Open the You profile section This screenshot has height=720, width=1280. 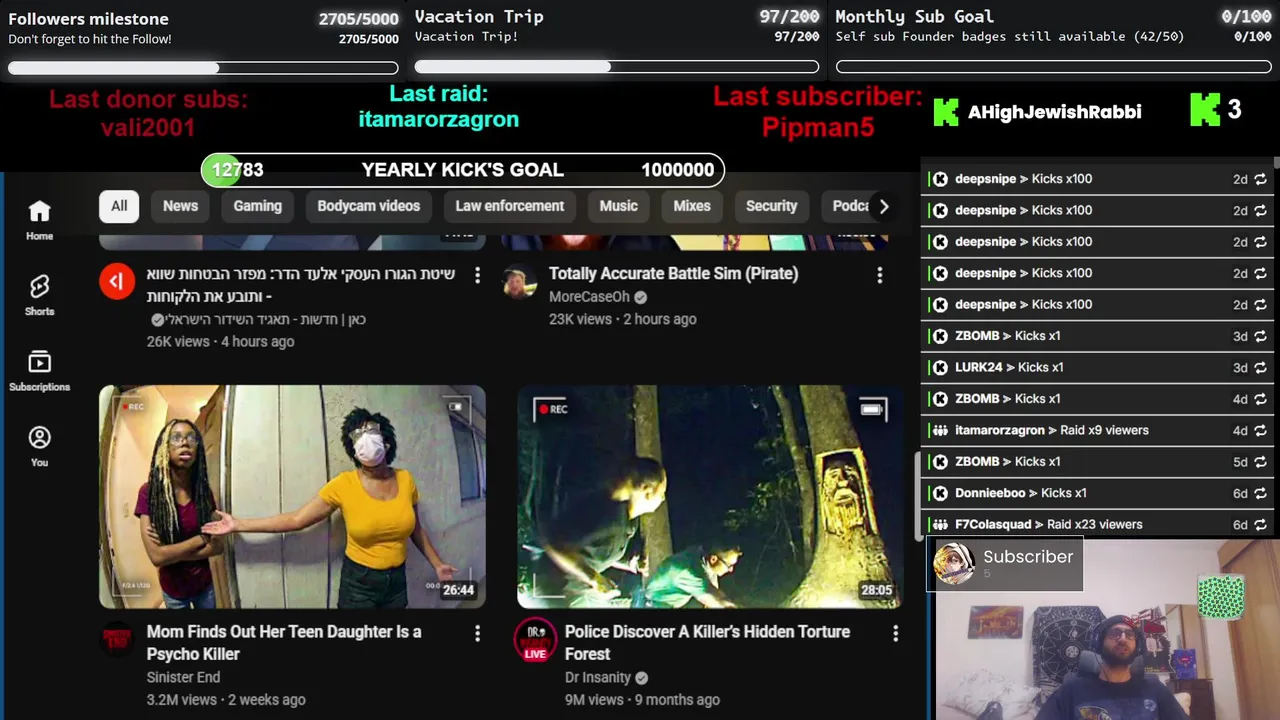point(39,446)
